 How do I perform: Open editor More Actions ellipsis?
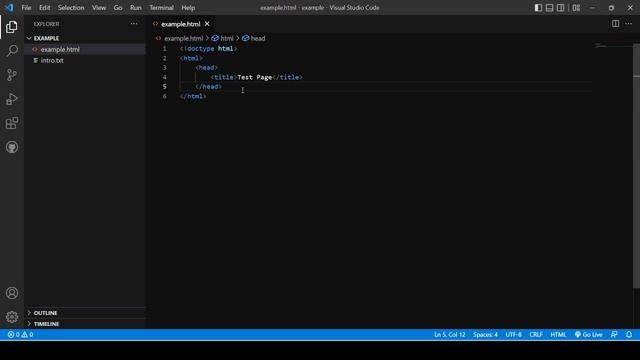click(629, 24)
